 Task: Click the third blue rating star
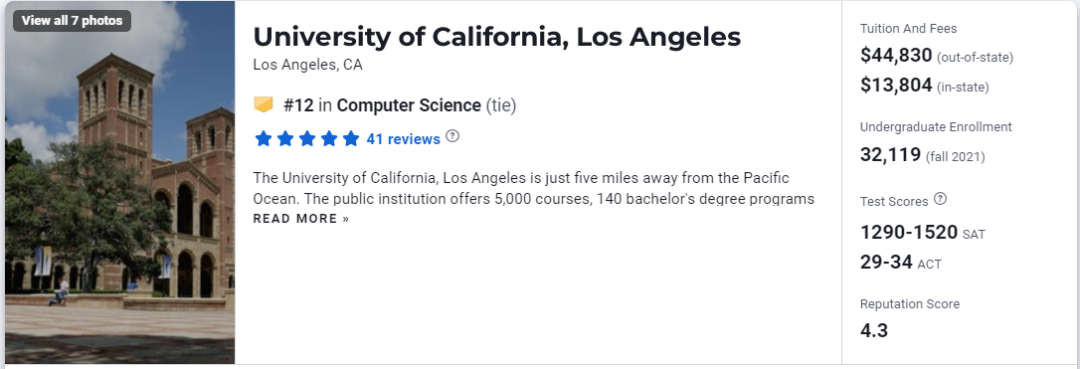(307, 139)
